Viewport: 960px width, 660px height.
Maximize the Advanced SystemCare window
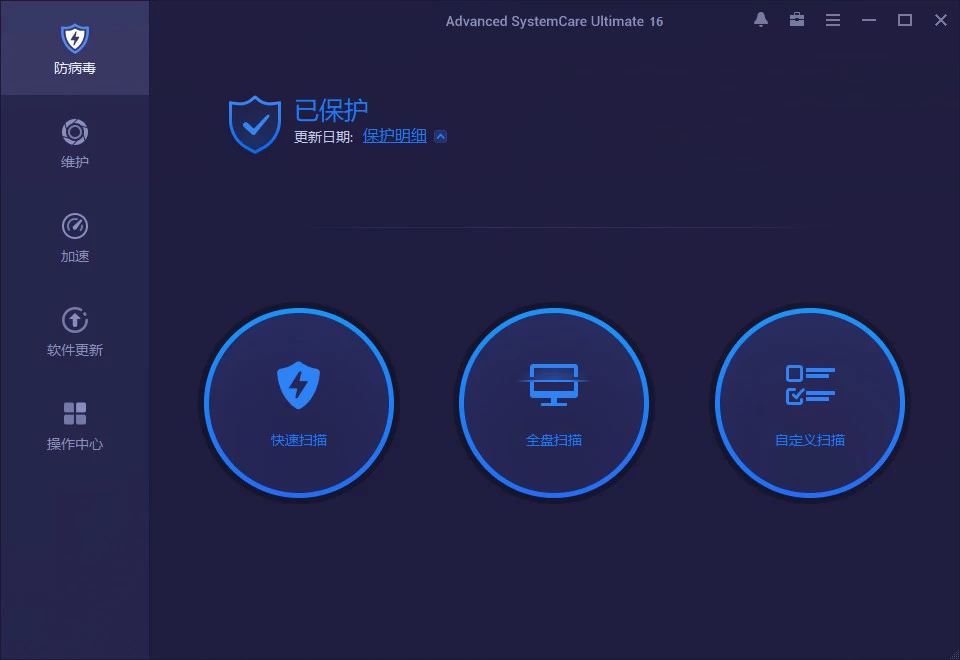(x=905, y=20)
